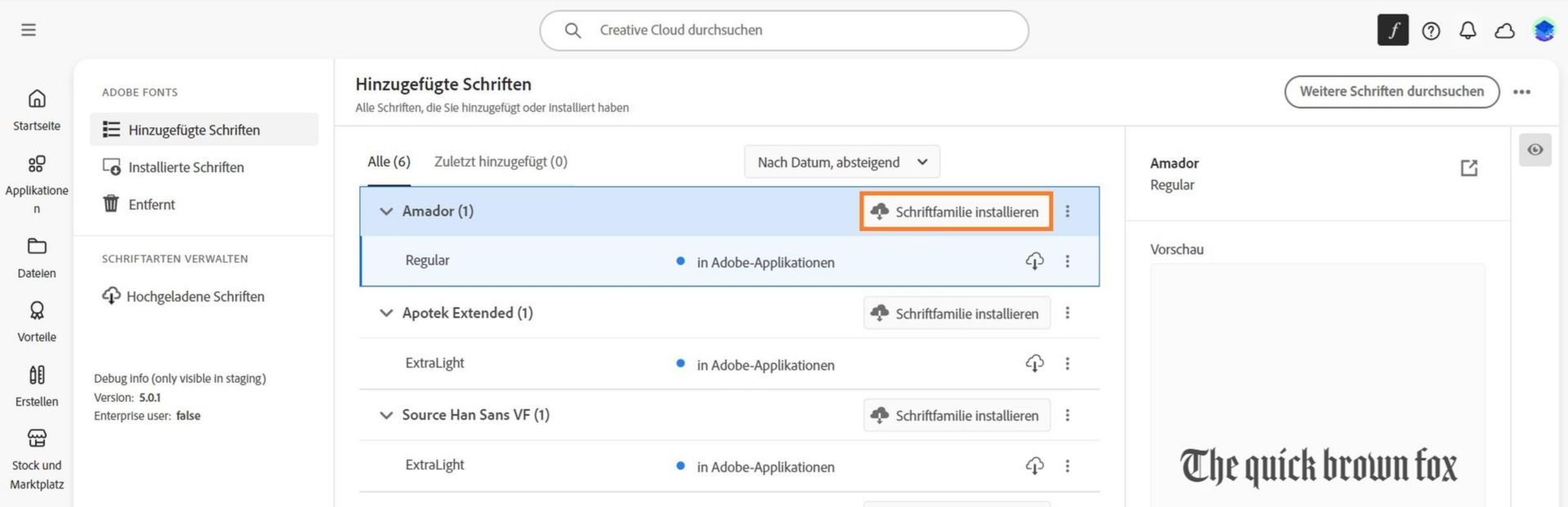
Task: Go to Startseite in left sidebar
Action: click(x=37, y=109)
